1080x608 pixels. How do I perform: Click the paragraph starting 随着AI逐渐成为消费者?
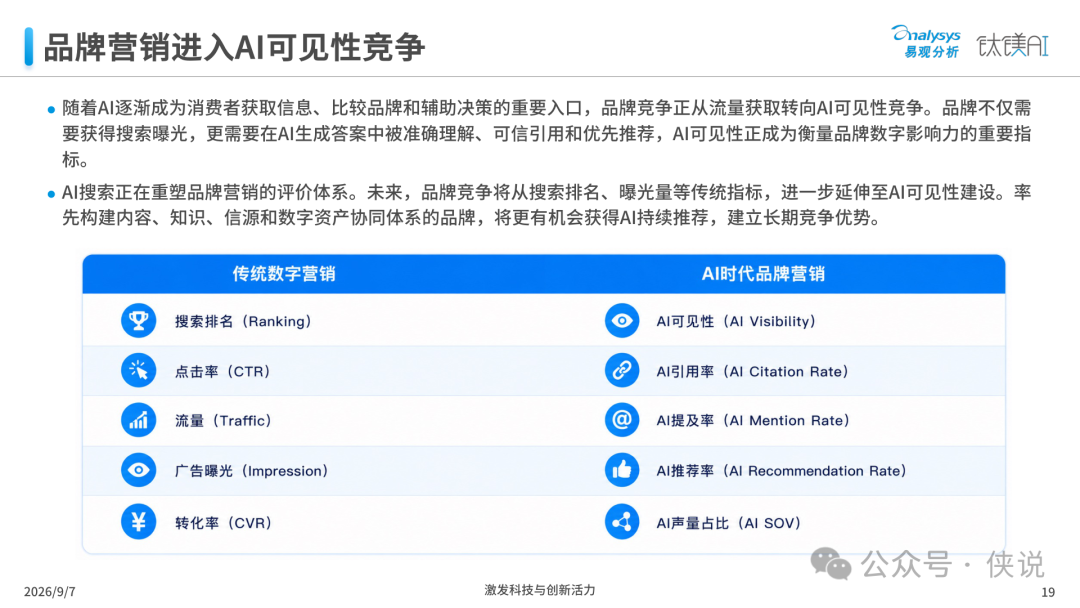point(546,134)
